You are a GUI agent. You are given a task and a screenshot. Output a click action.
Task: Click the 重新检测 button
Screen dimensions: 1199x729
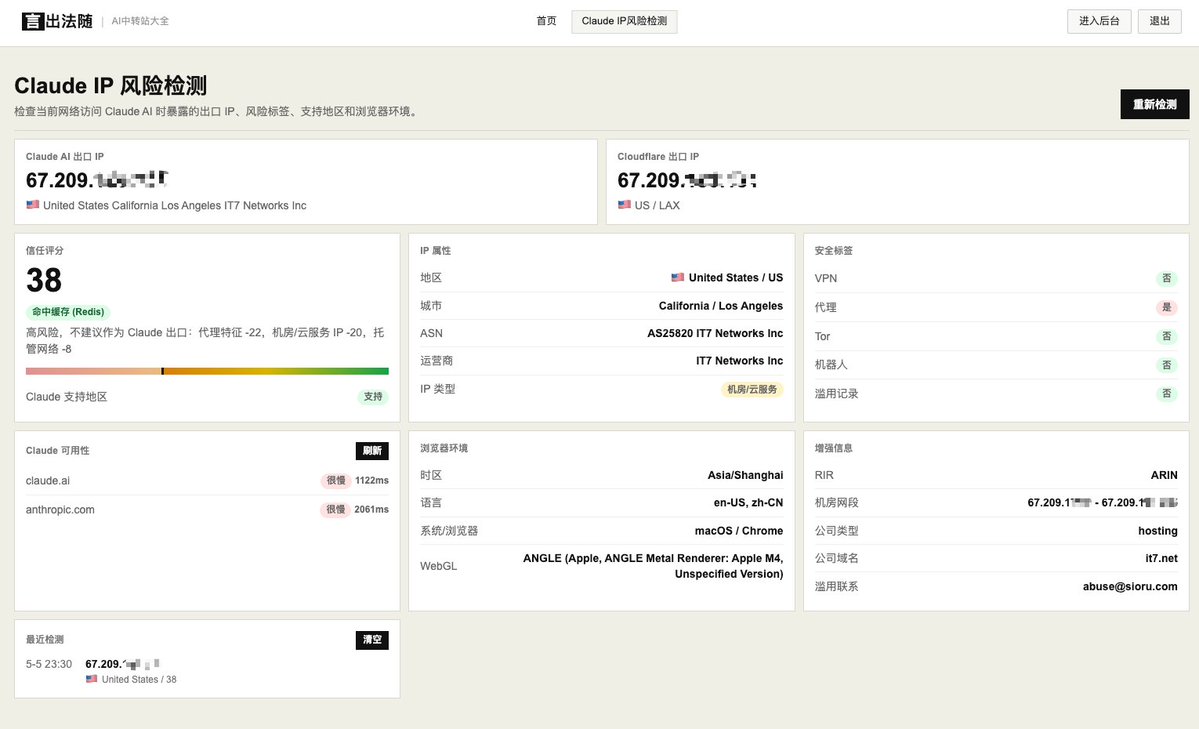tap(1155, 104)
